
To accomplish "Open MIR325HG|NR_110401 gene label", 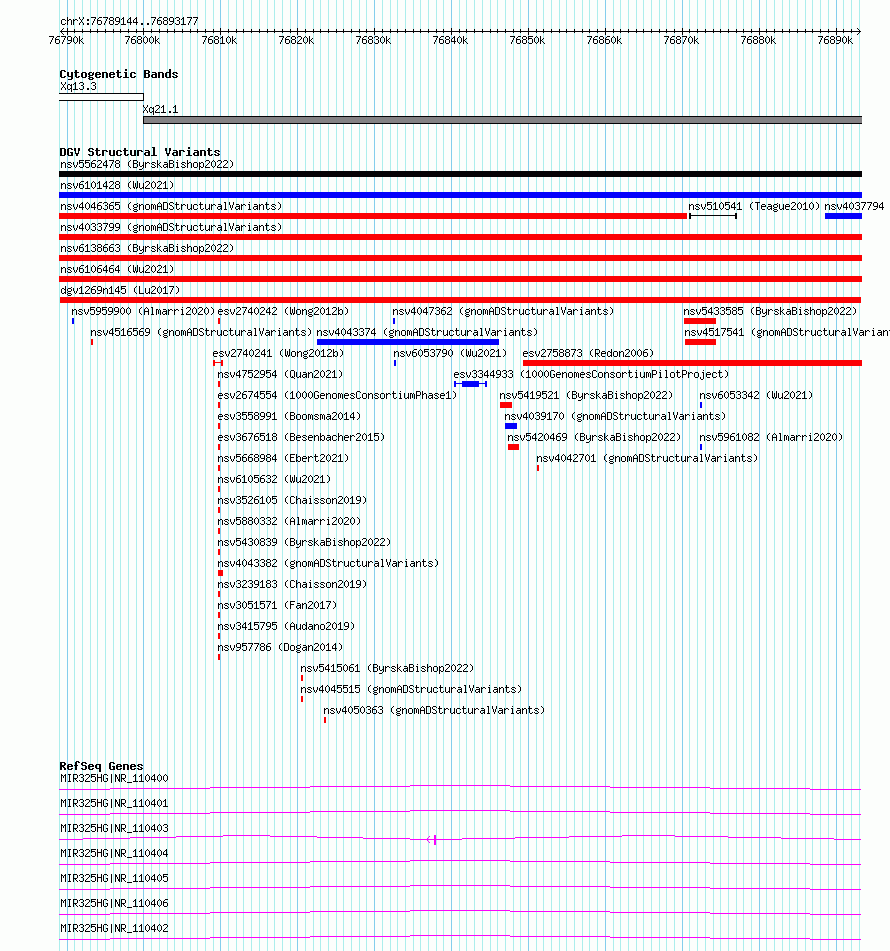I will [x=114, y=803].
